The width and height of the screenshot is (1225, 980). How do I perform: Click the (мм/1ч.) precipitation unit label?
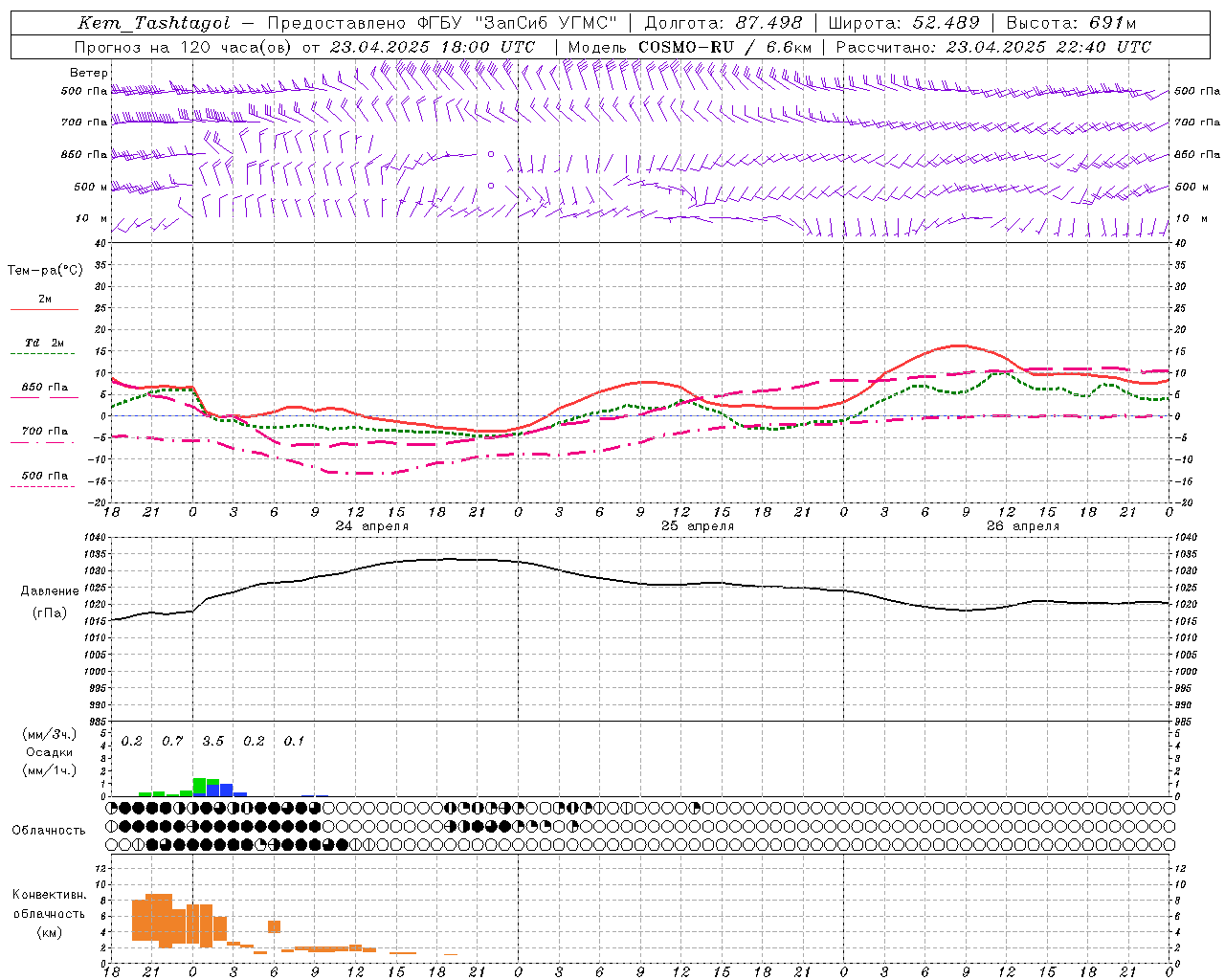(49, 770)
